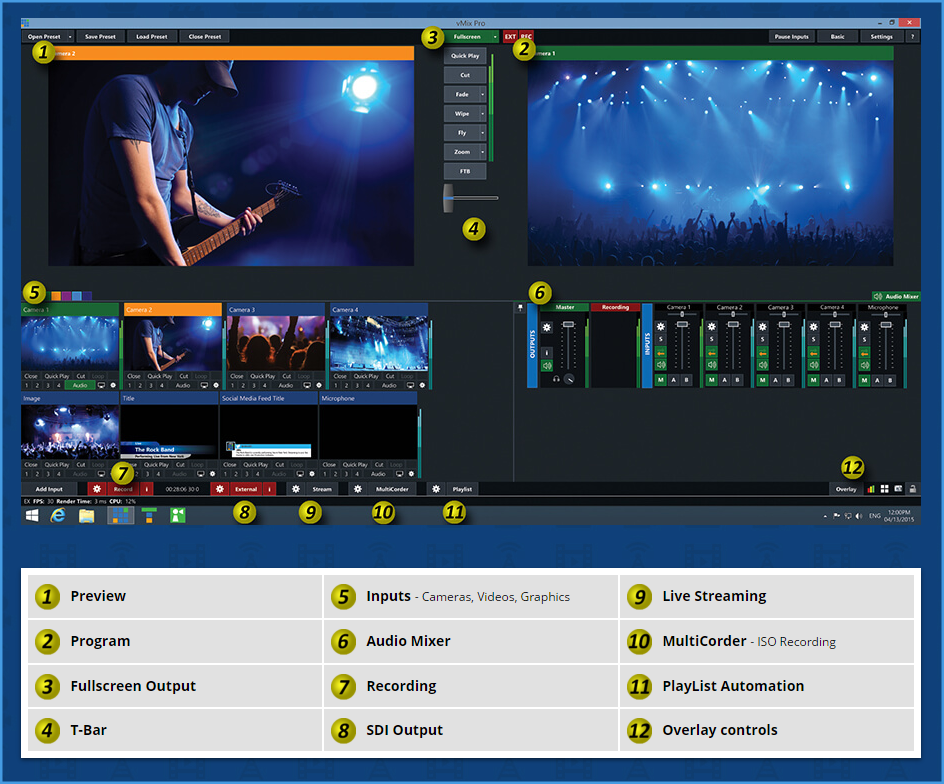Click the Master headphones icon

point(556,379)
